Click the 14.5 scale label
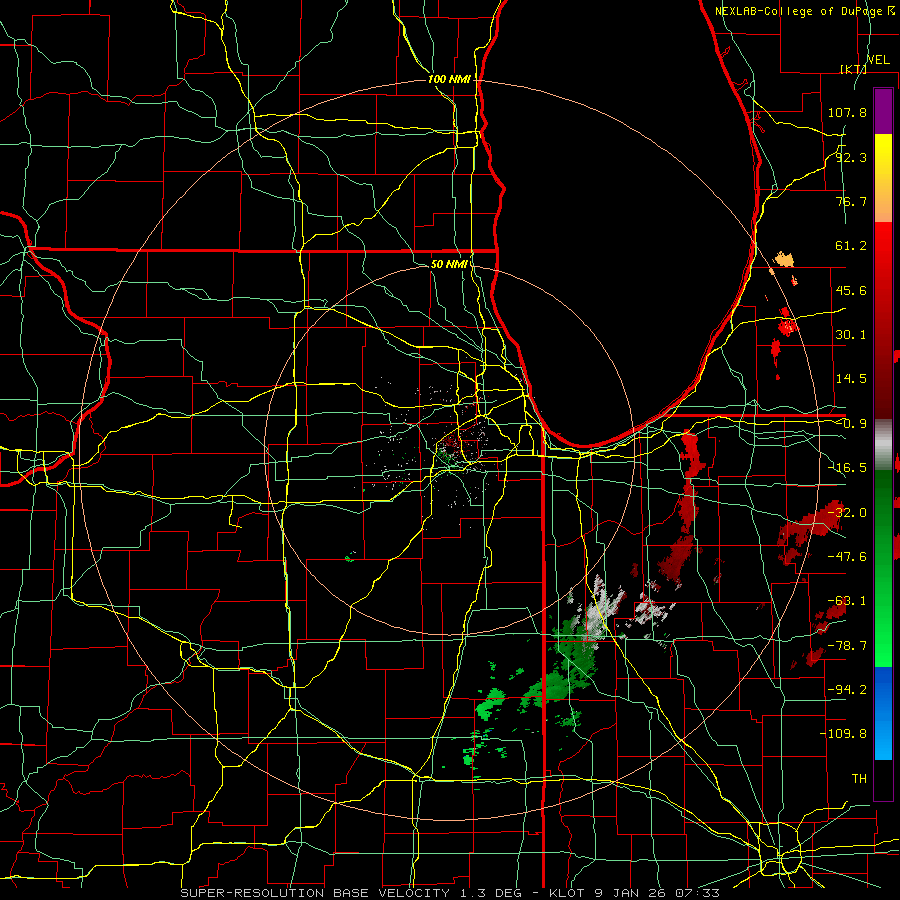Viewport: 900px width, 900px height. tap(851, 379)
